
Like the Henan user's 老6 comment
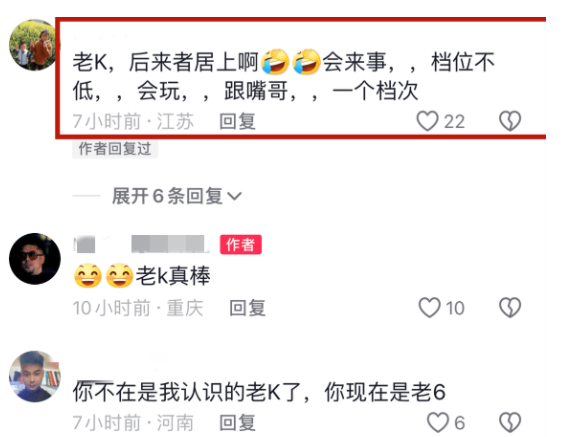click(x=438, y=422)
